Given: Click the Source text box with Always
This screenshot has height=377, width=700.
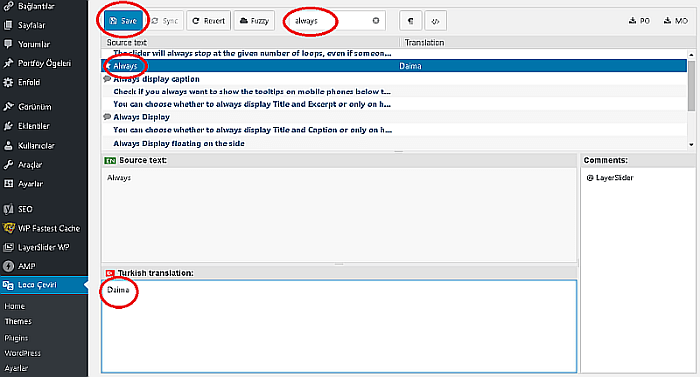Looking at the screenshot, I should click(x=339, y=214).
